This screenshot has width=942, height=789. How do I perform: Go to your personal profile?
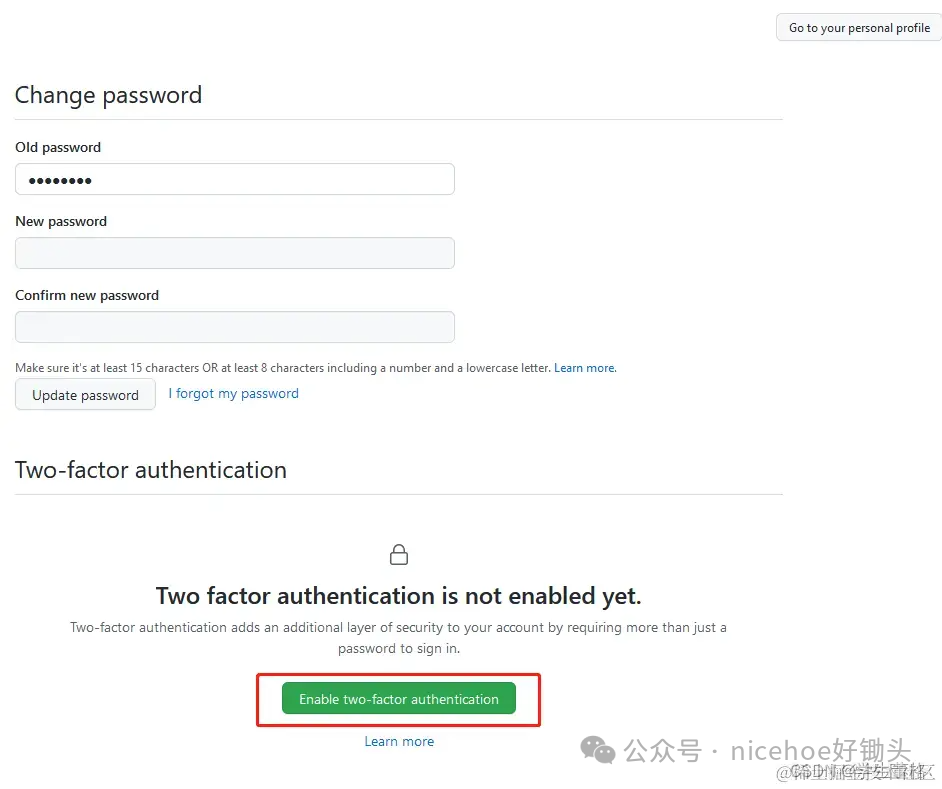858,27
